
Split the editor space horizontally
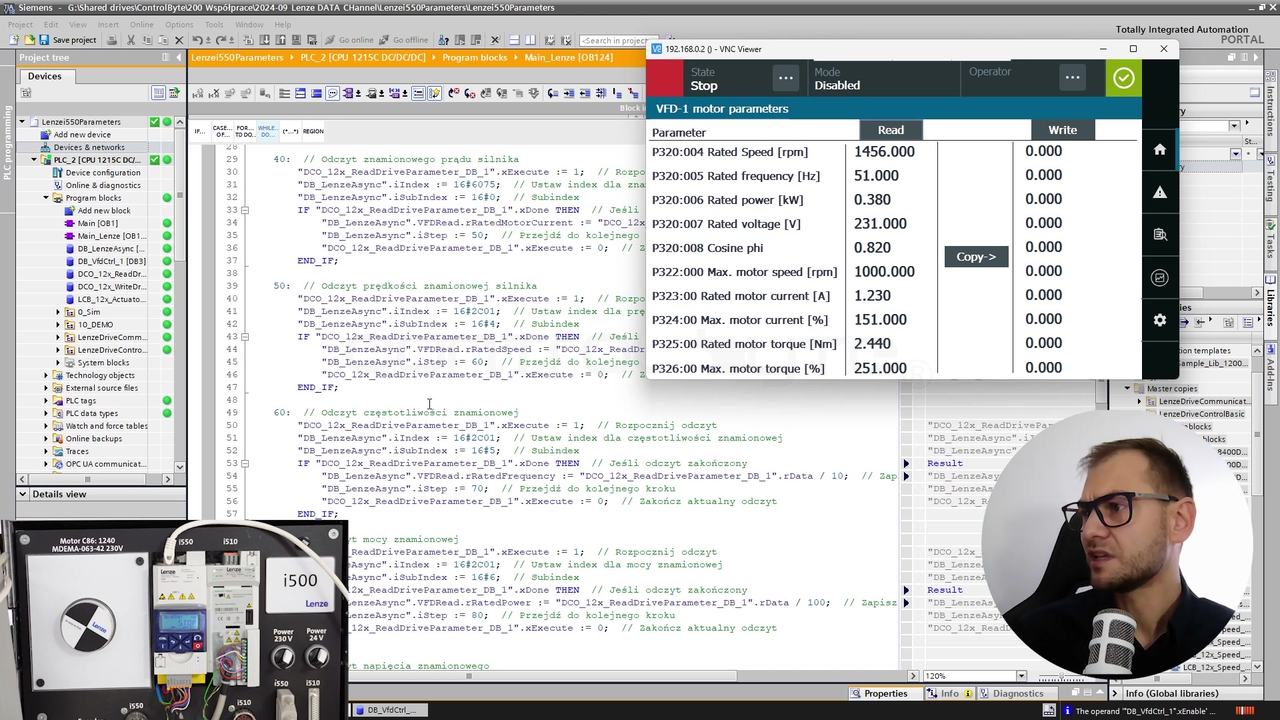(514, 40)
